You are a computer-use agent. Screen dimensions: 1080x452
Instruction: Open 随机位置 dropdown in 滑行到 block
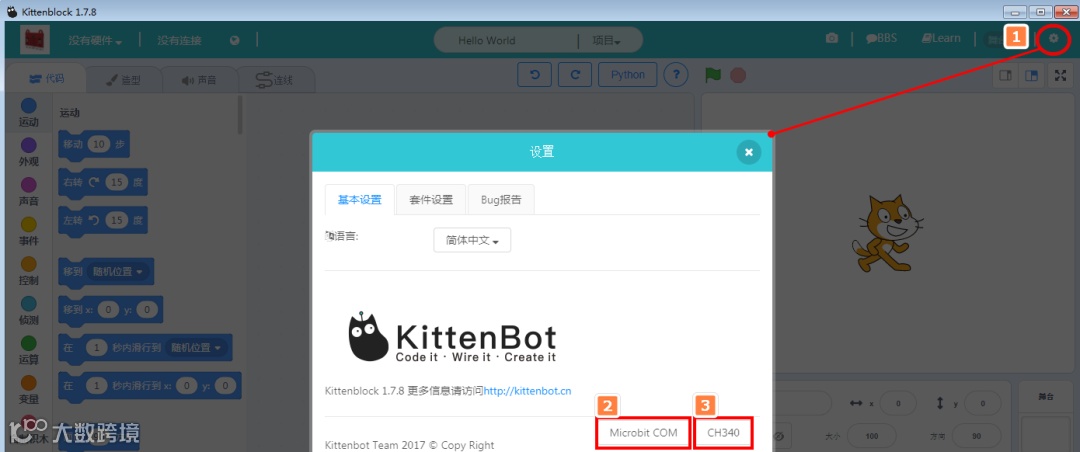click(x=197, y=348)
